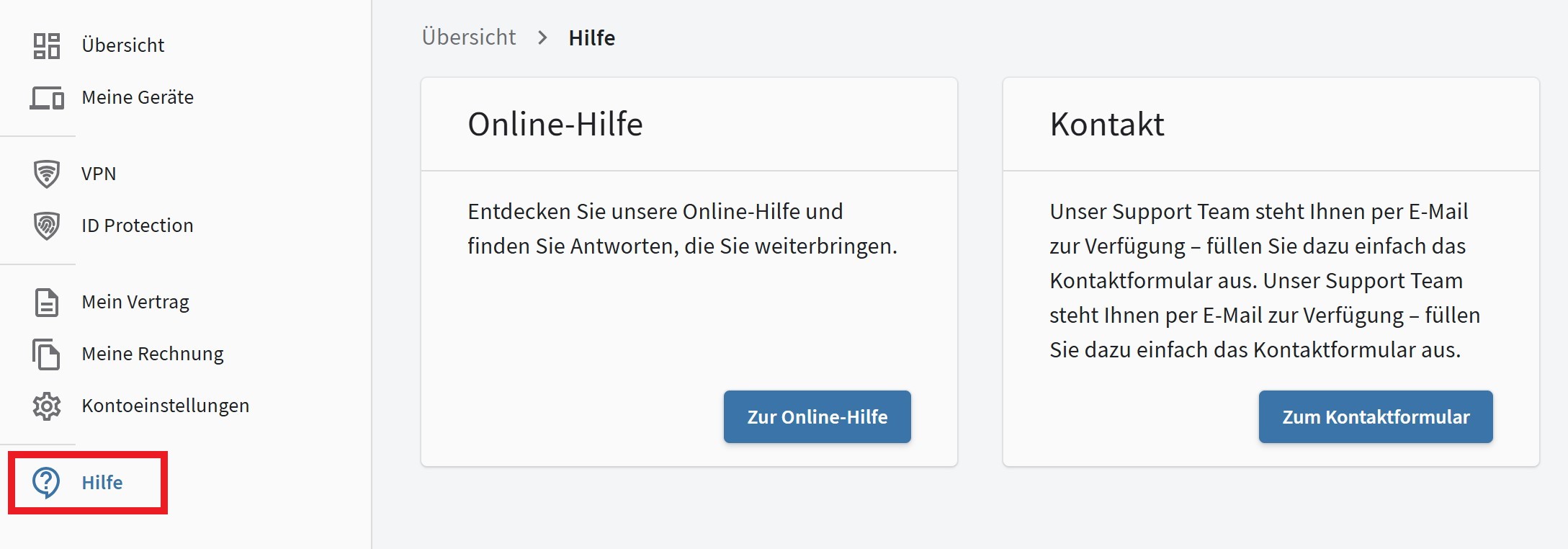This screenshot has width=1568, height=549.
Task: Click the Zum Kontaktformular button
Action: click(1375, 416)
